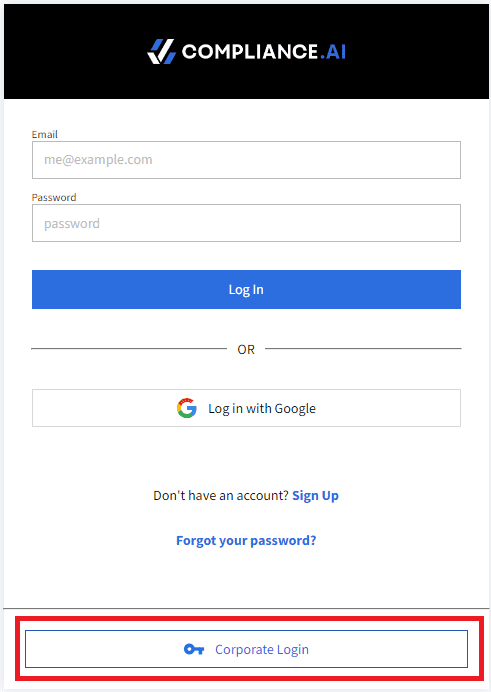Image resolution: width=491 pixels, height=692 pixels.
Task: Click the "Don't have an account?" text
Action: (221, 496)
